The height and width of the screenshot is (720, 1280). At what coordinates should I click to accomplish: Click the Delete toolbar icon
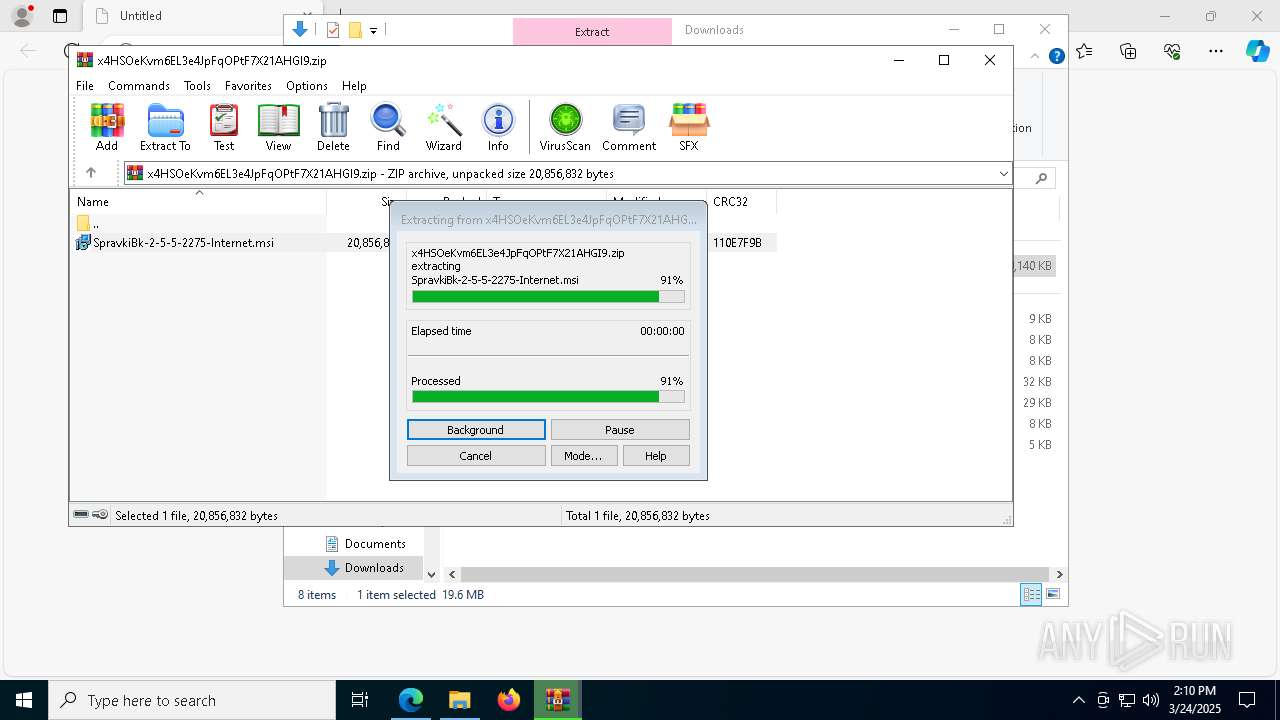click(x=333, y=127)
